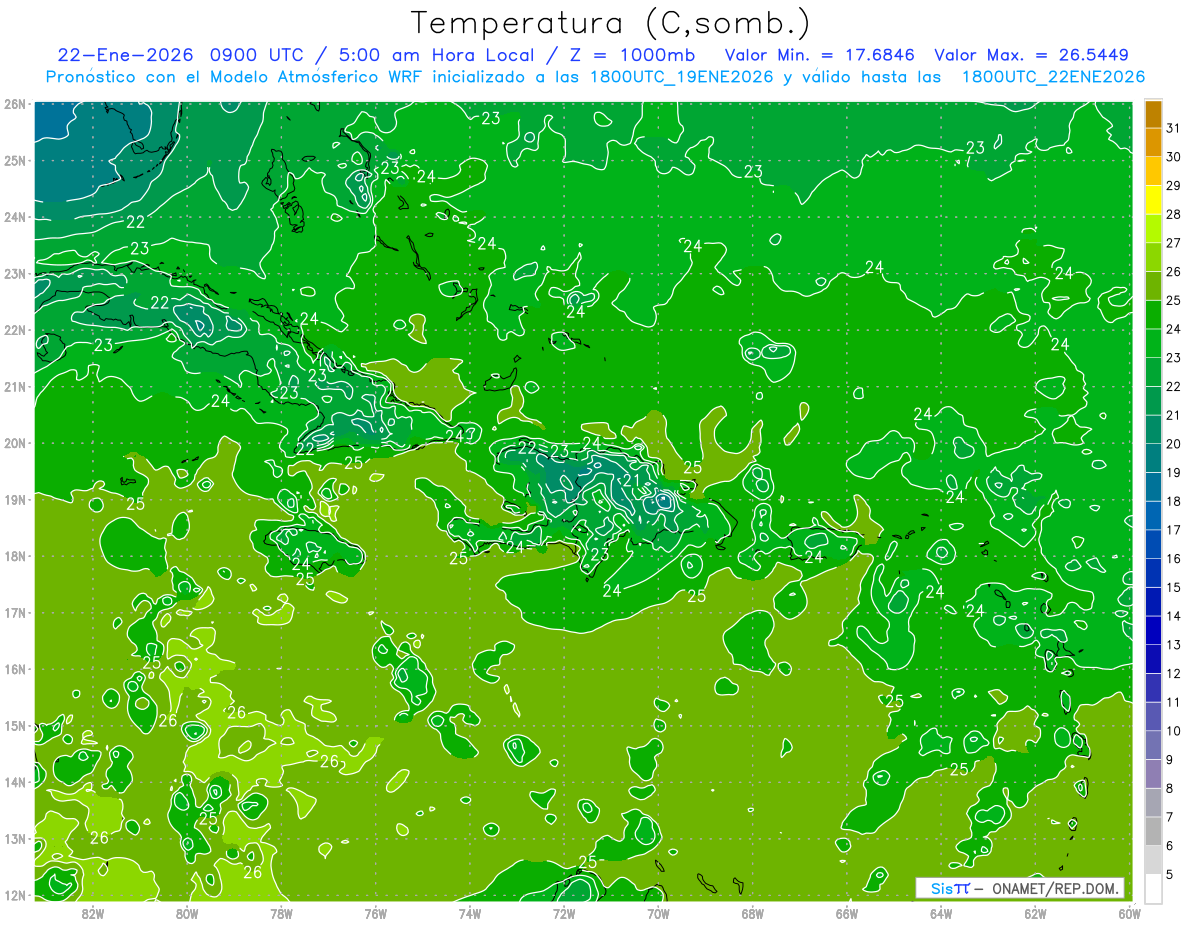Click the 21N latitude axis label
Screen dimensions: 1200x927
point(14,386)
